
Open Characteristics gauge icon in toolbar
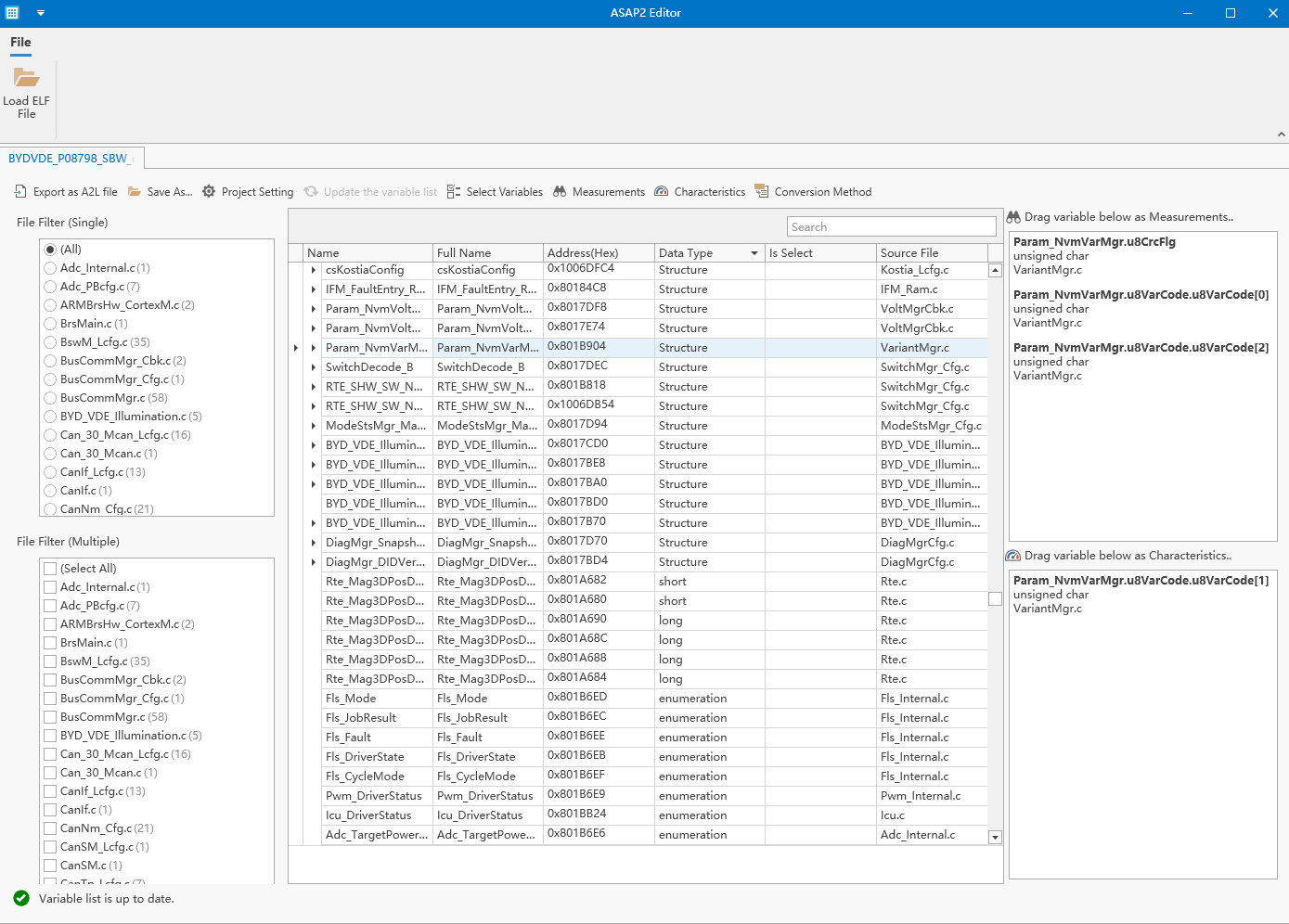[x=662, y=191]
